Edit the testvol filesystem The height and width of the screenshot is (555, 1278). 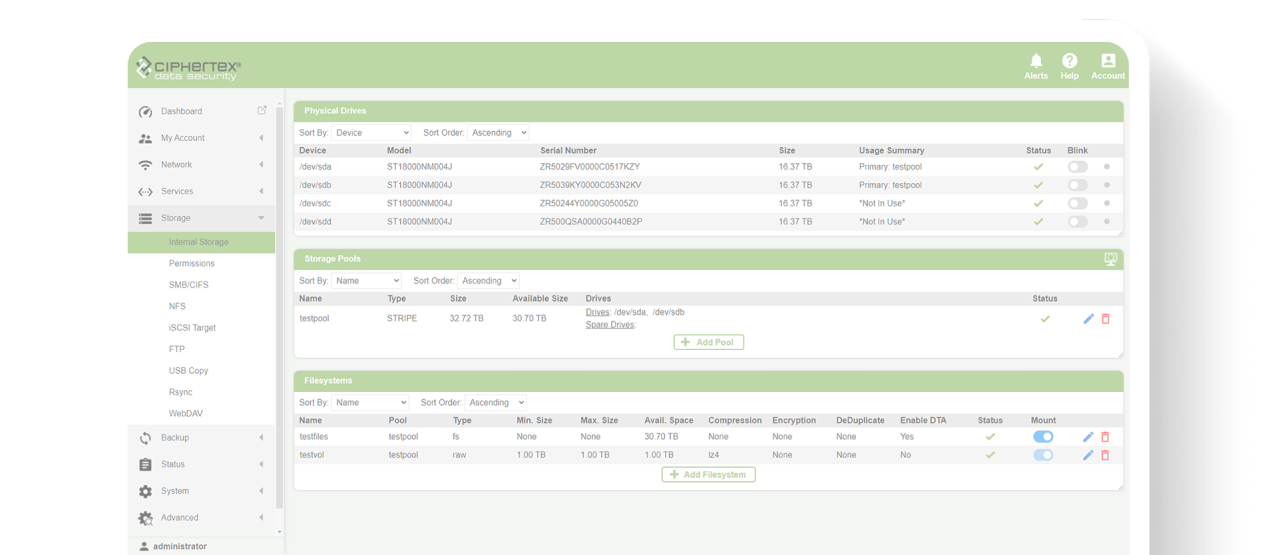pyautogui.click(x=1088, y=455)
